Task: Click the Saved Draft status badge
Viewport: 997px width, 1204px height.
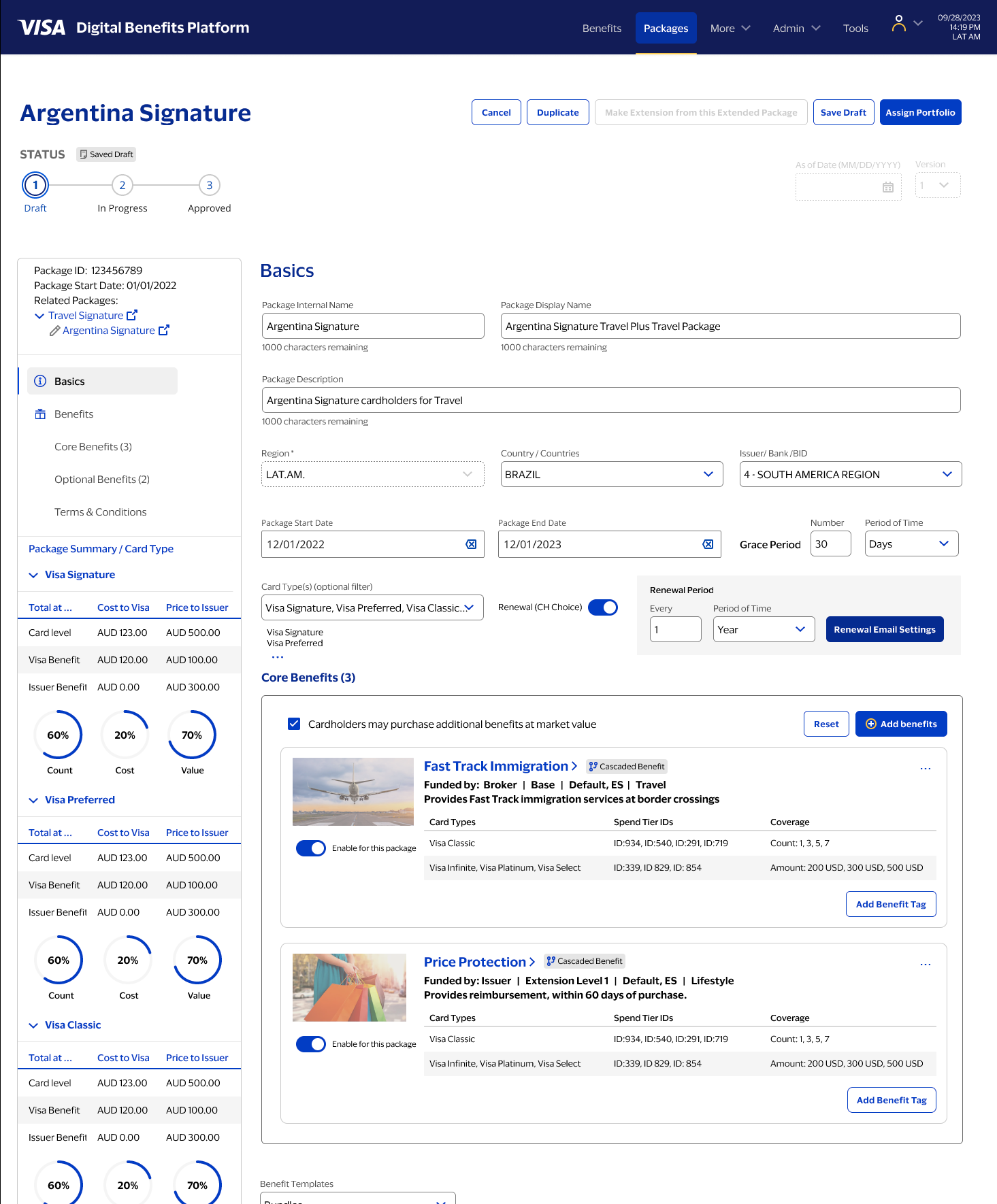Action: [106, 154]
